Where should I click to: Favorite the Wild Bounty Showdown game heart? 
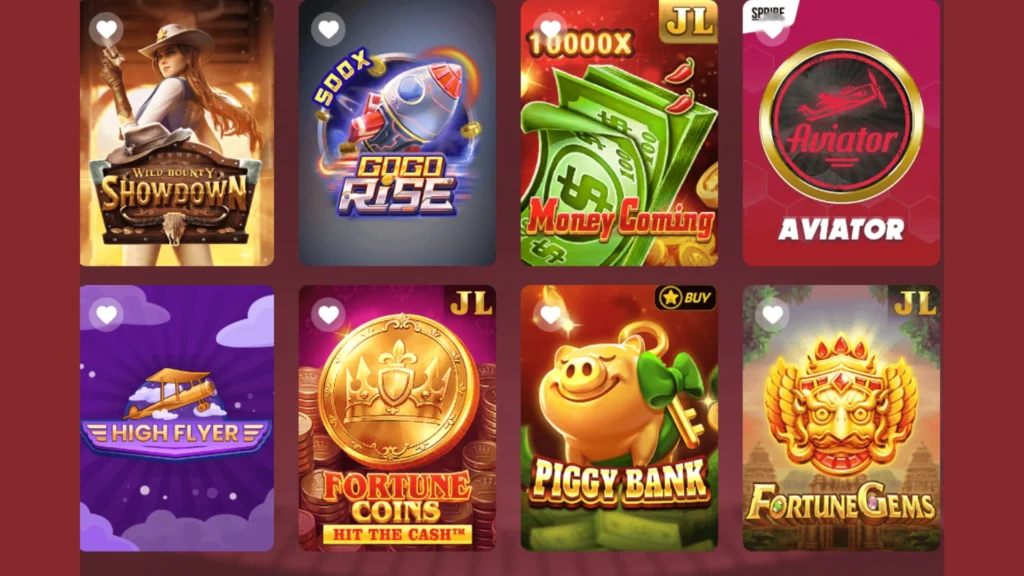click(106, 29)
